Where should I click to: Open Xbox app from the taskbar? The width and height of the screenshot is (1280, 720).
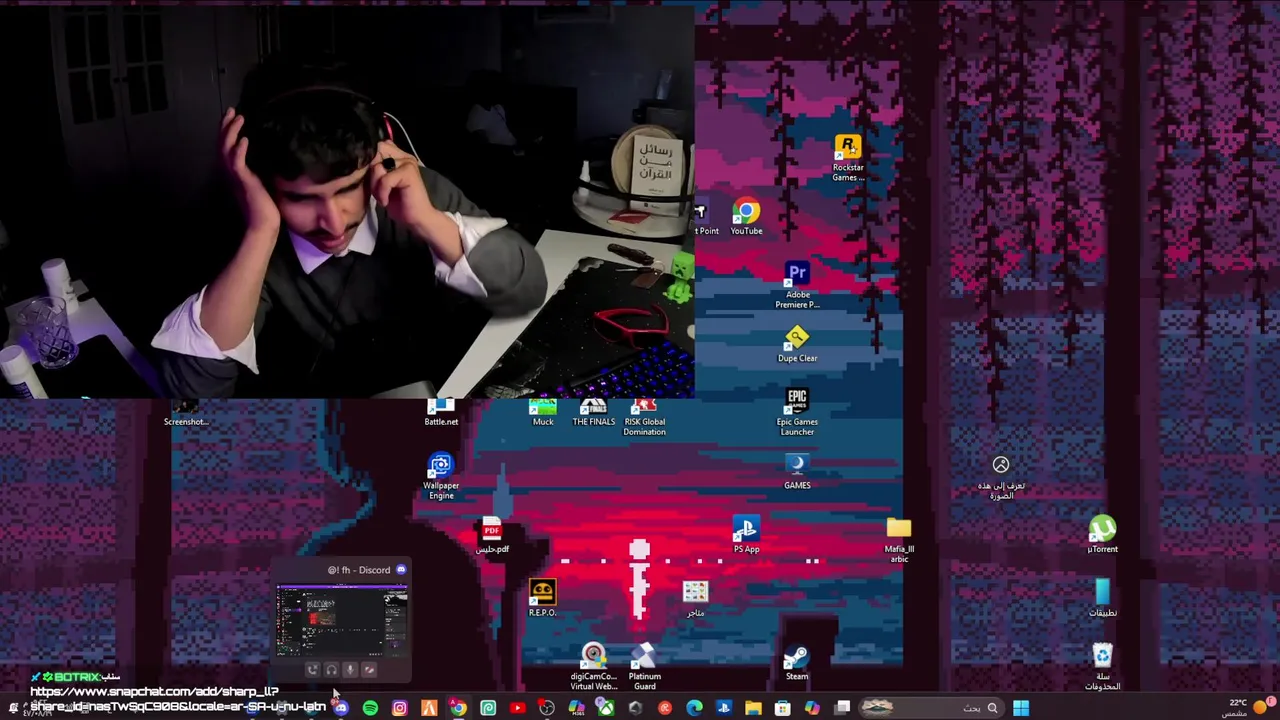pyautogui.click(x=606, y=708)
